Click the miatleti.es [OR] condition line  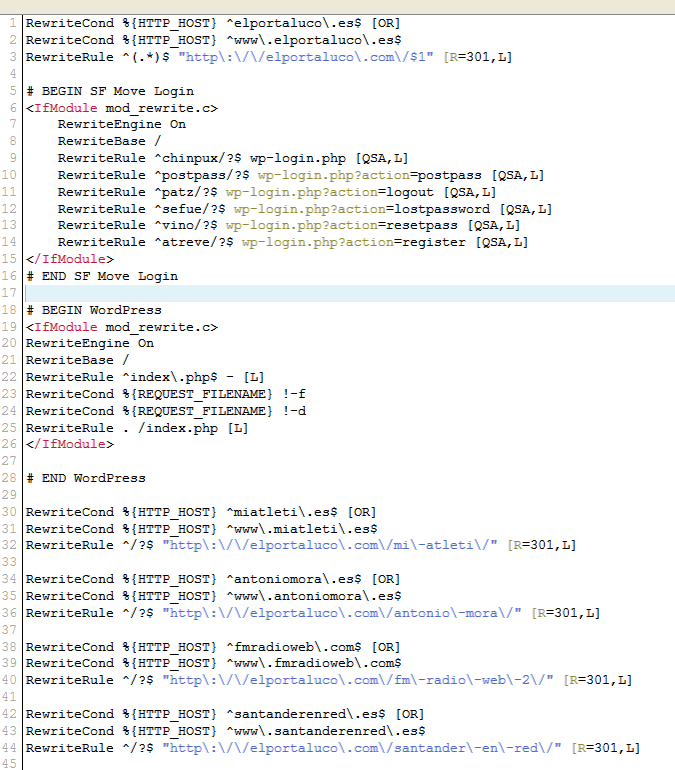pos(201,512)
